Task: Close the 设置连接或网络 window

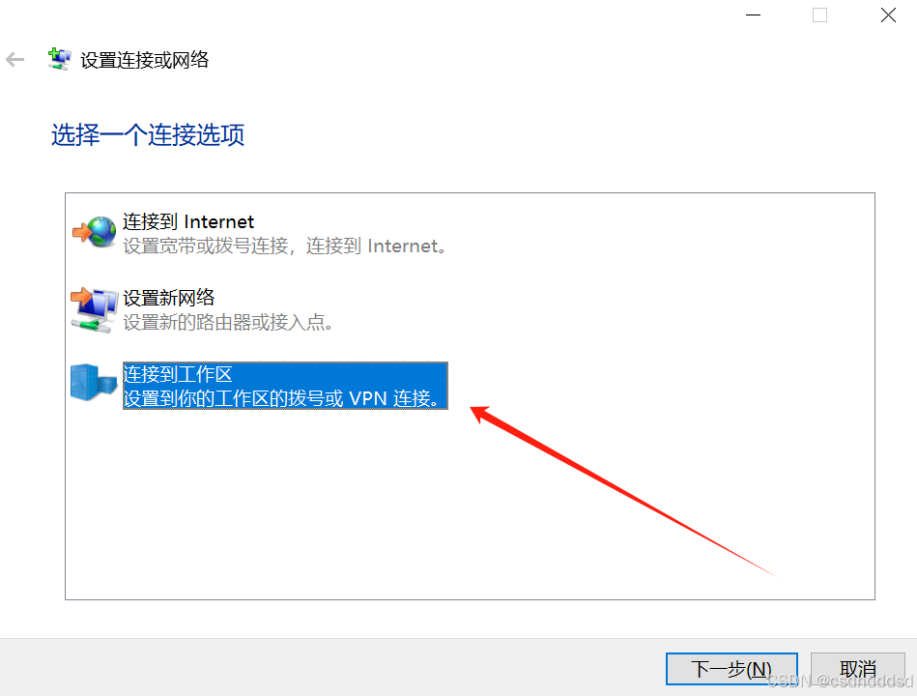Action: 888,15
